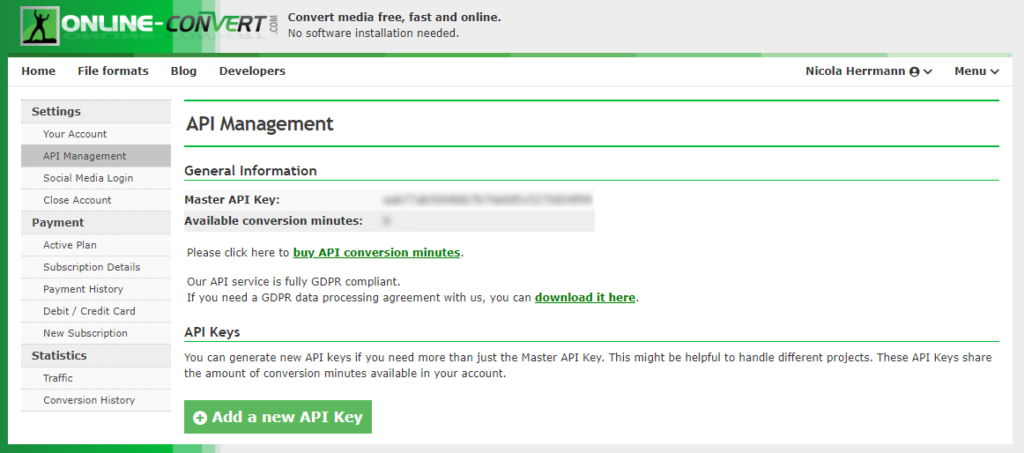This screenshot has width=1024, height=453.
Task: Open the Close Account page
Action: [x=96, y=200]
